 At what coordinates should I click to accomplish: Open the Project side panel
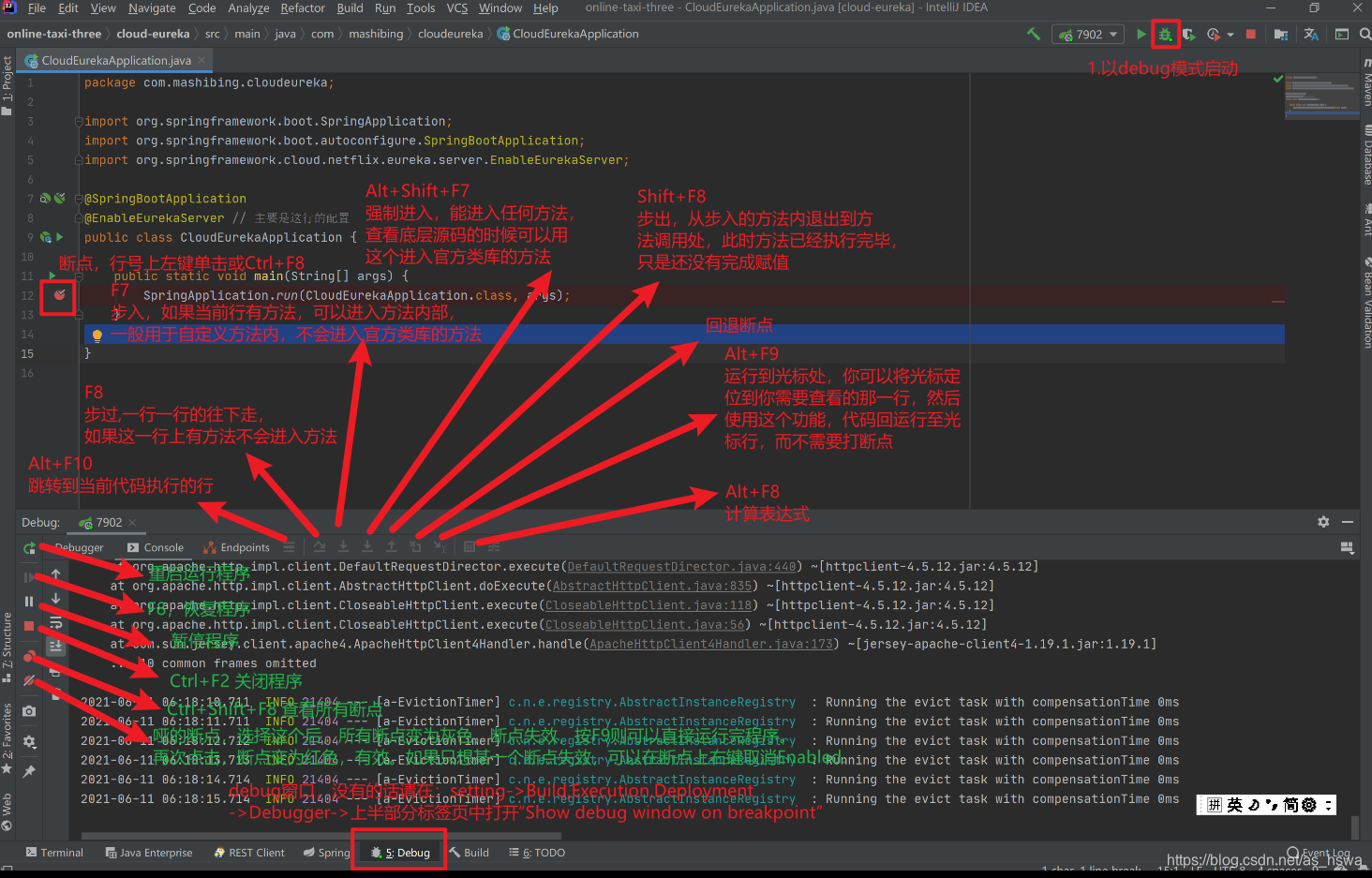click(x=7, y=85)
